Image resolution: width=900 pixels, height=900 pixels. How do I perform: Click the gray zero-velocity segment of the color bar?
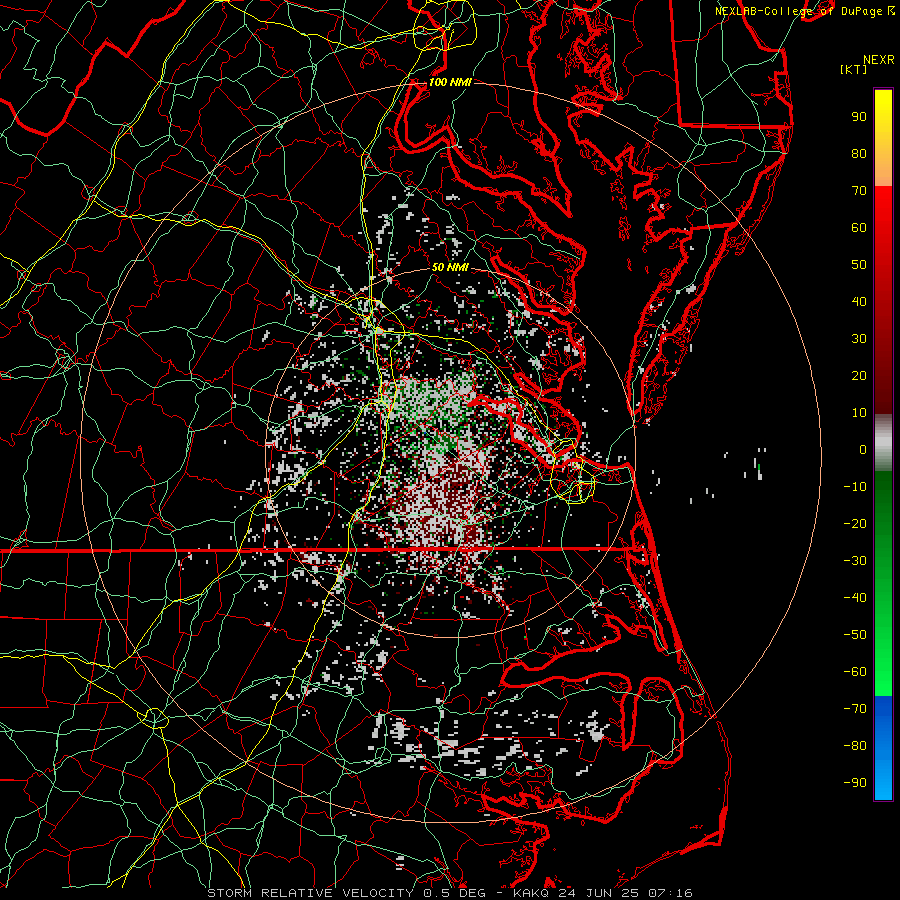(x=883, y=443)
